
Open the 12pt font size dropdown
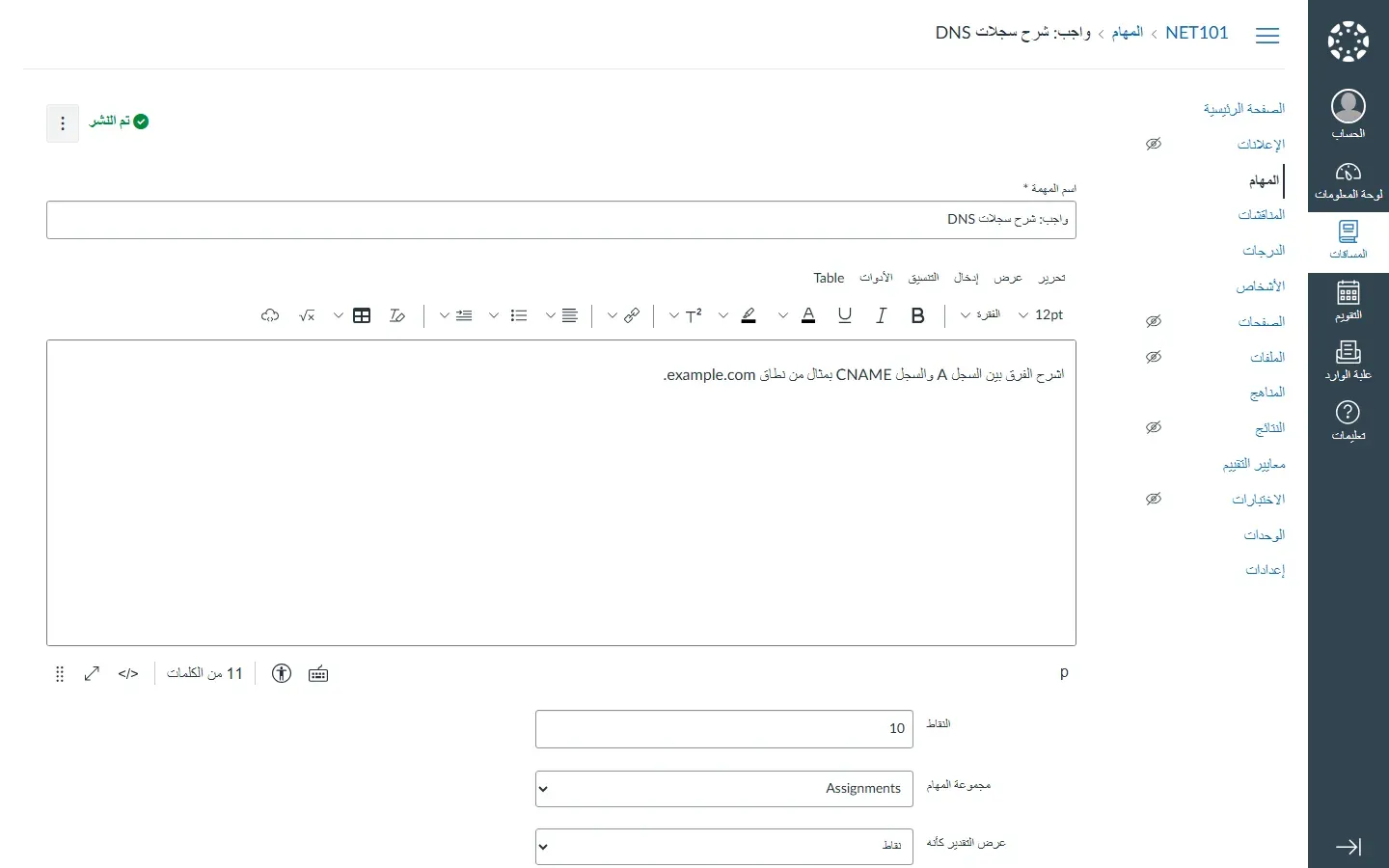1041,315
